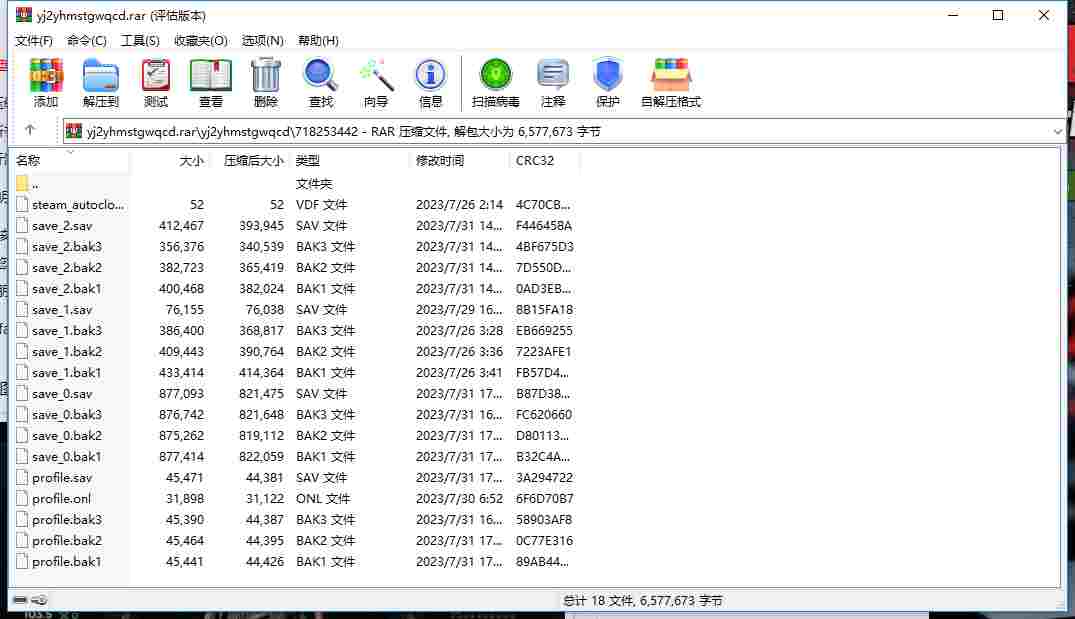
Task: Click CRC32 value 3A294722
Action: click(x=544, y=478)
